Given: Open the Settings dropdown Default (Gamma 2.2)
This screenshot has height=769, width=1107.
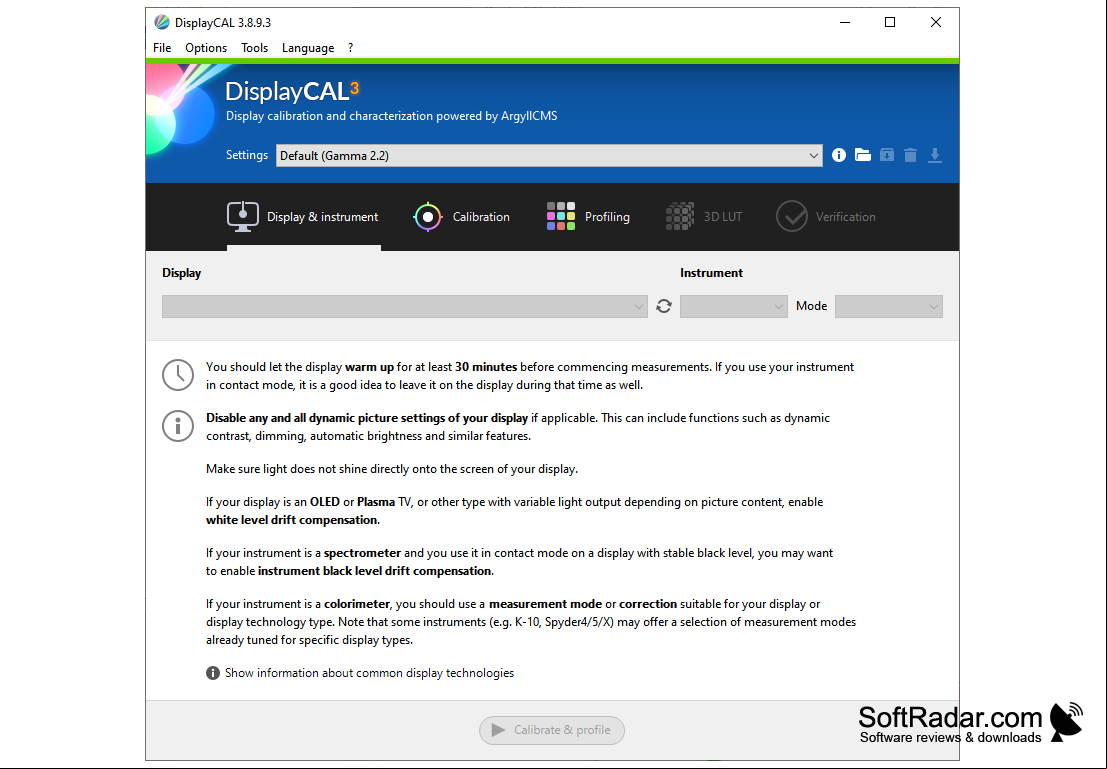Looking at the screenshot, I should pos(549,156).
